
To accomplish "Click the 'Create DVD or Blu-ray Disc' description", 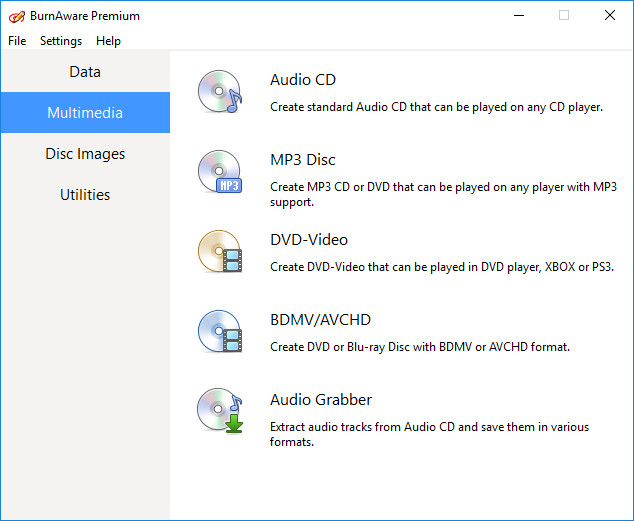I will pyautogui.click(x=420, y=347).
